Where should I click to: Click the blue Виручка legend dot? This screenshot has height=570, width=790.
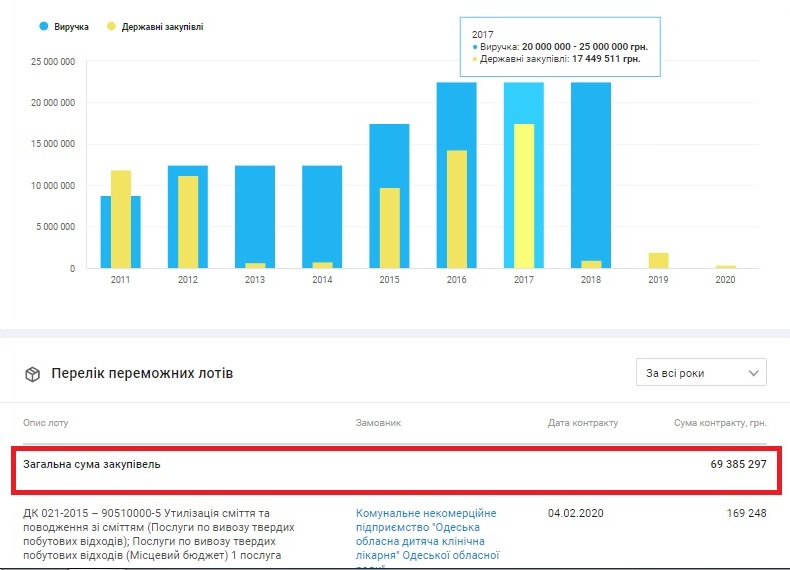tap(44, 26)
